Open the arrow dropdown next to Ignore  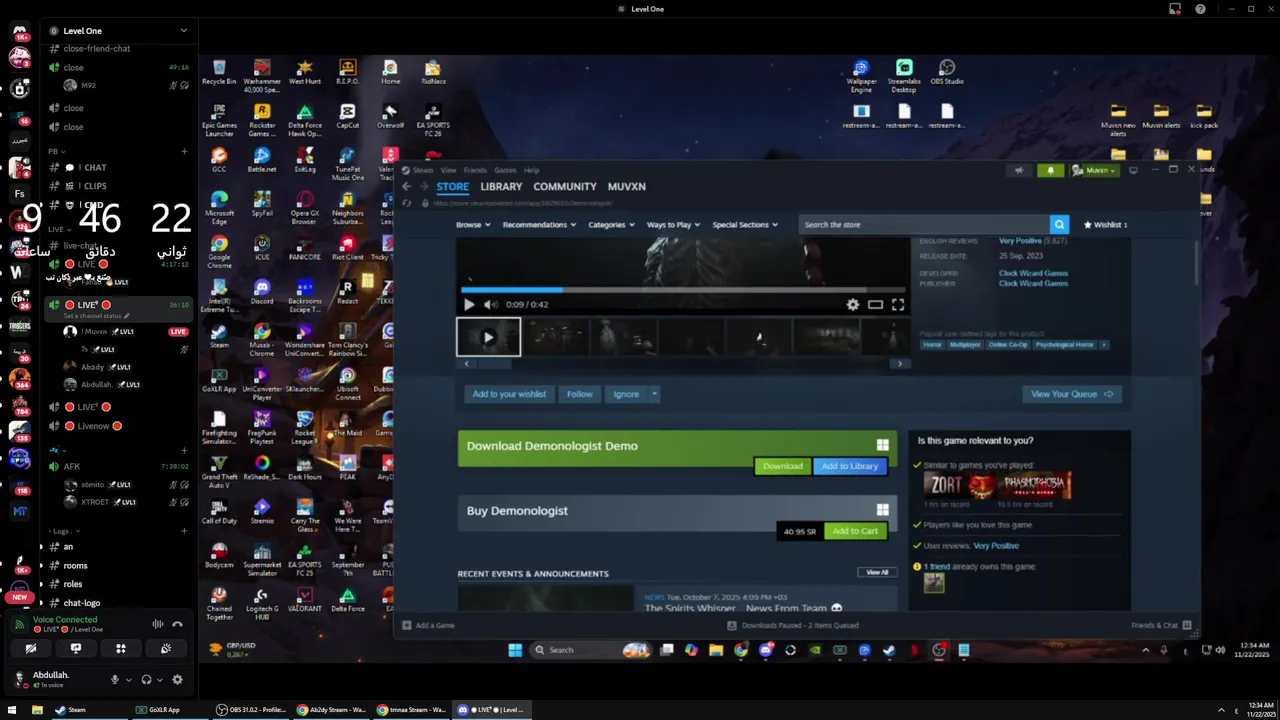pyautogui.click(x=654, y=394)
